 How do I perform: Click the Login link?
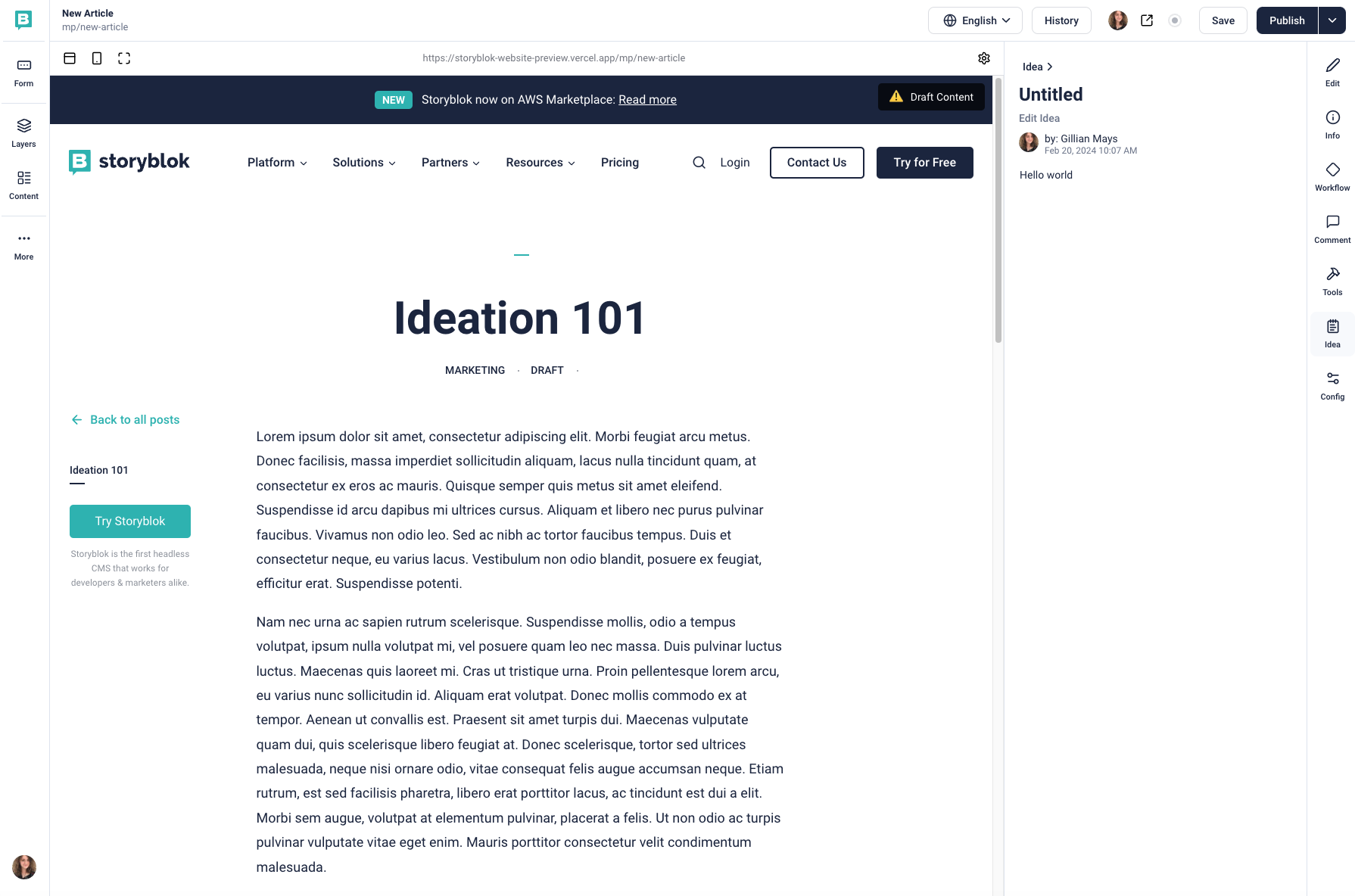tap(735, 163)
